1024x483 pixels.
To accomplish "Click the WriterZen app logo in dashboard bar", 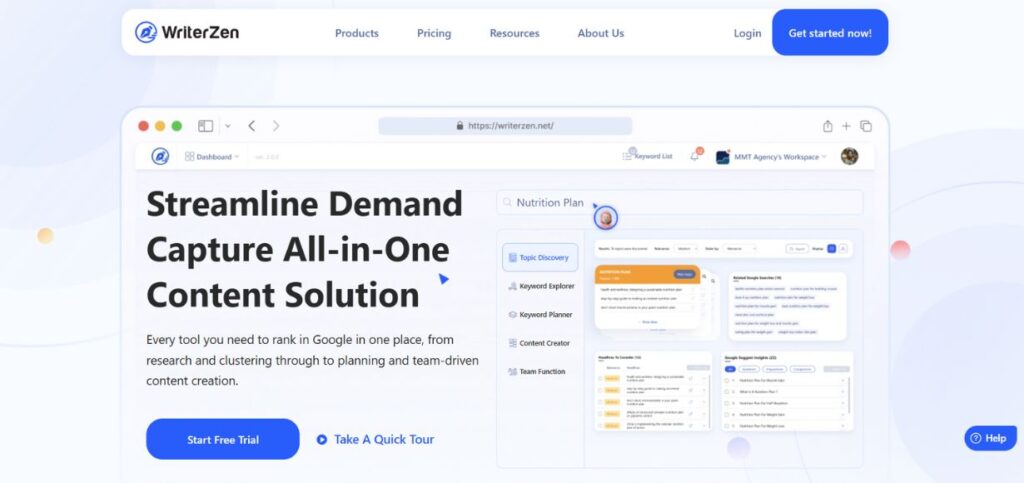I will coord(160,157).
